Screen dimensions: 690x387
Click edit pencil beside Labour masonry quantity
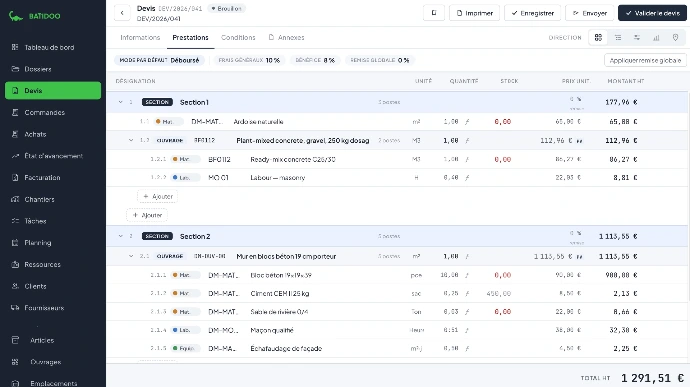click(467, 178)
